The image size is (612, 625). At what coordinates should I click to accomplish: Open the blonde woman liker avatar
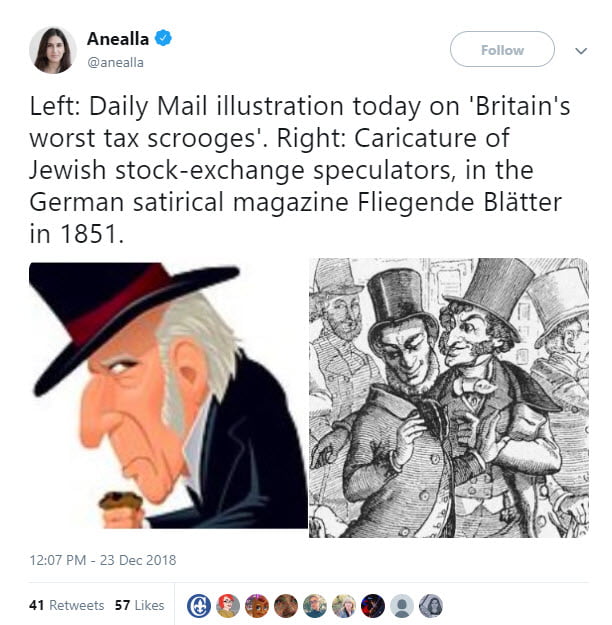pyautogui.click(x=344, y=606)
